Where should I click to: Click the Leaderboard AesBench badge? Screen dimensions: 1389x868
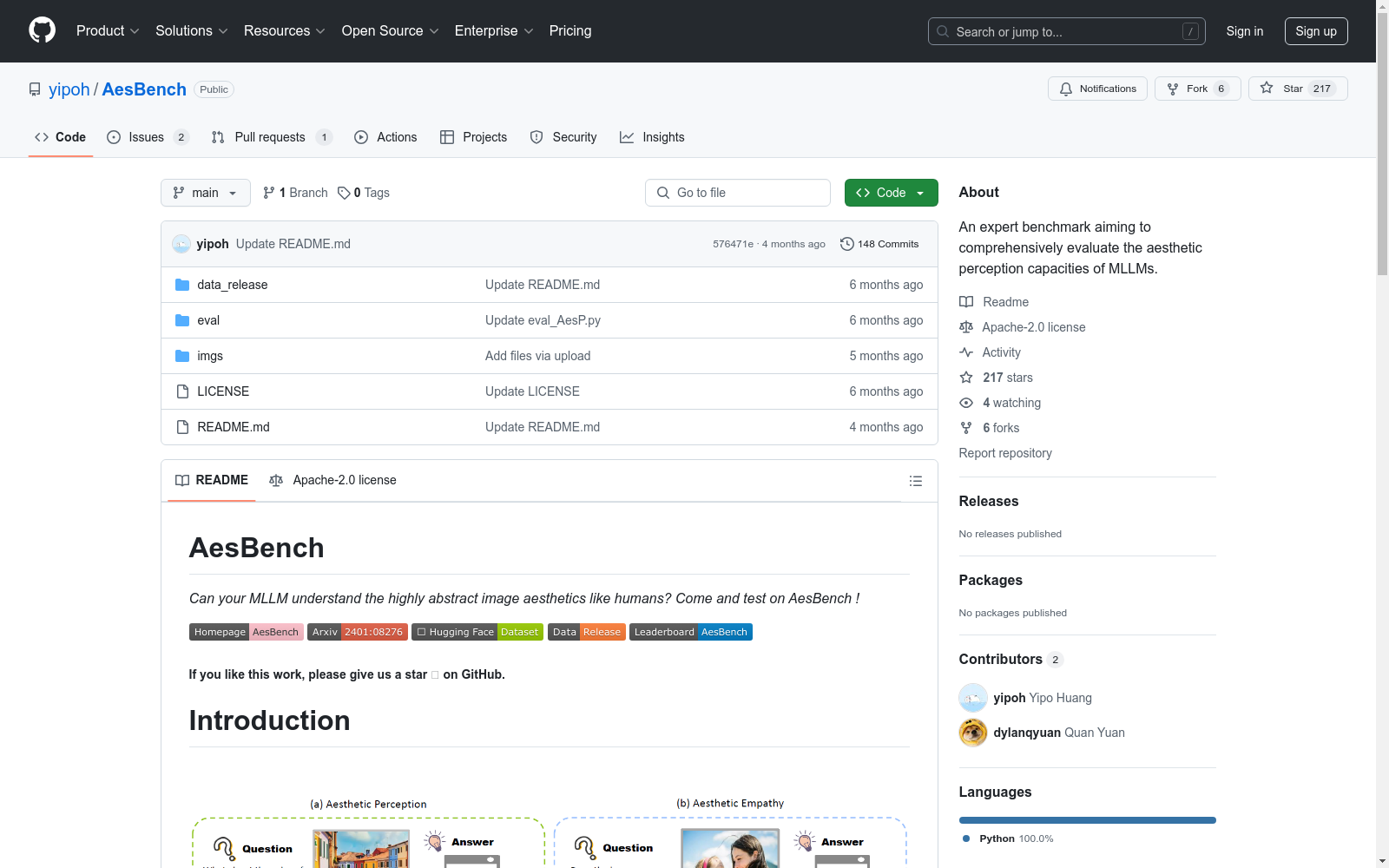point(691,632)
